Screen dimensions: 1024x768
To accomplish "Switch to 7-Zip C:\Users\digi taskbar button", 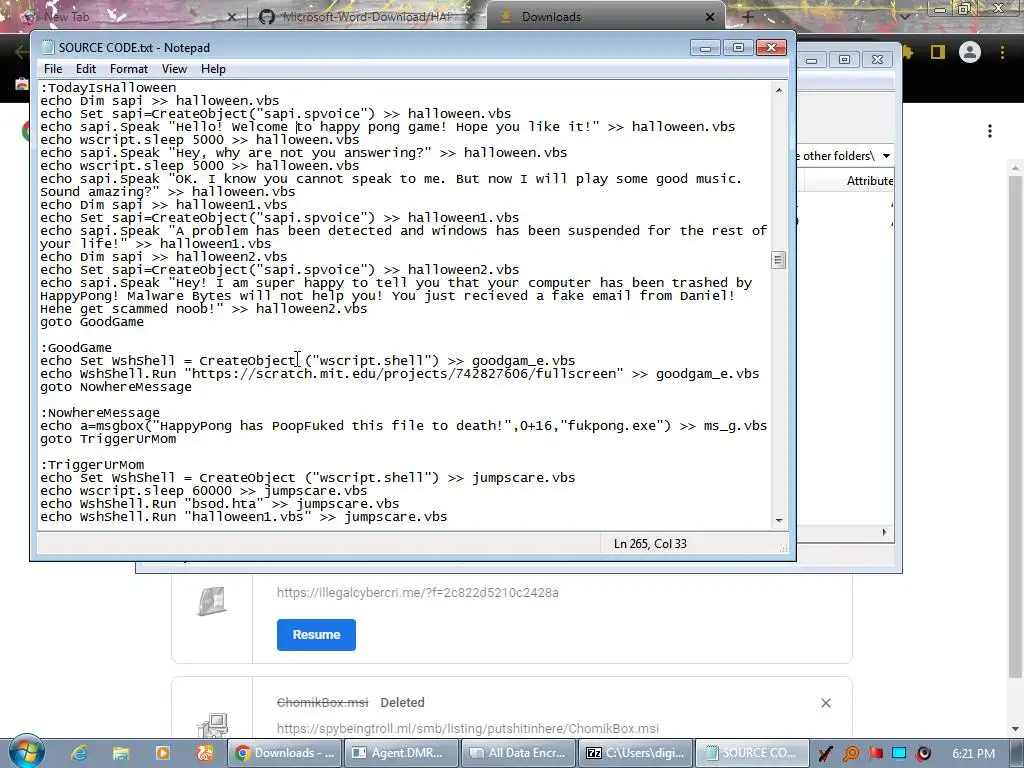I will [634, 753].
